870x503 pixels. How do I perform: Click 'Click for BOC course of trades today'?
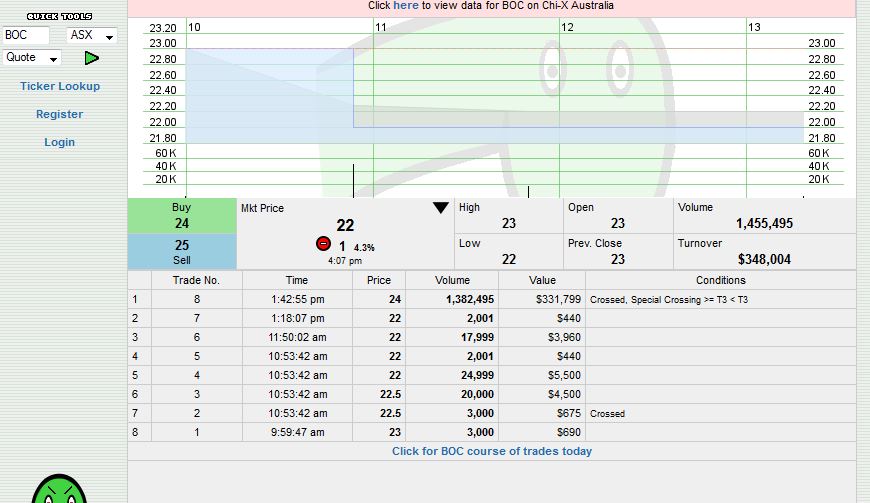pyautogui.click(x=492, y=451)
